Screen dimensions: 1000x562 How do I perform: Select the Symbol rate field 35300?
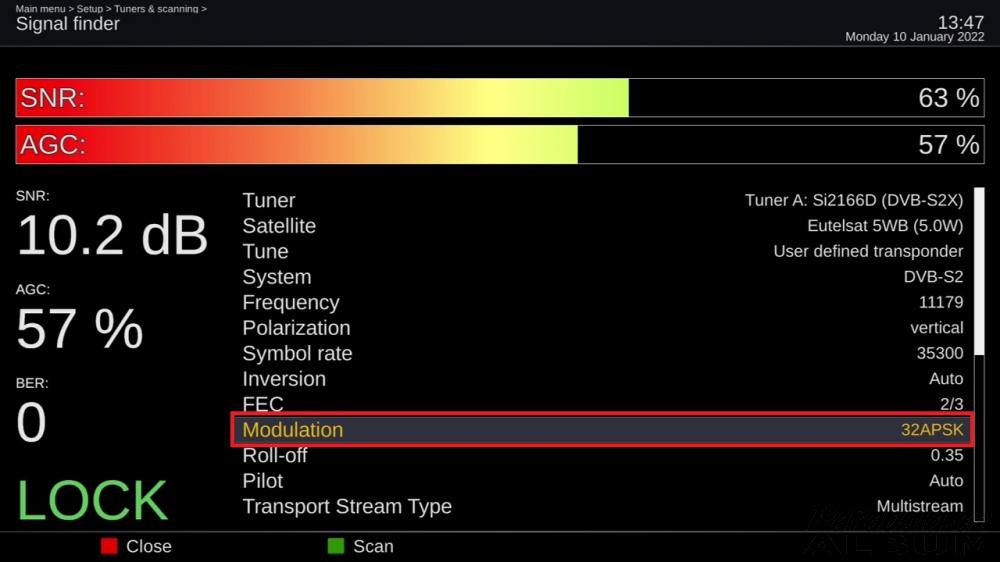point(602,353)
